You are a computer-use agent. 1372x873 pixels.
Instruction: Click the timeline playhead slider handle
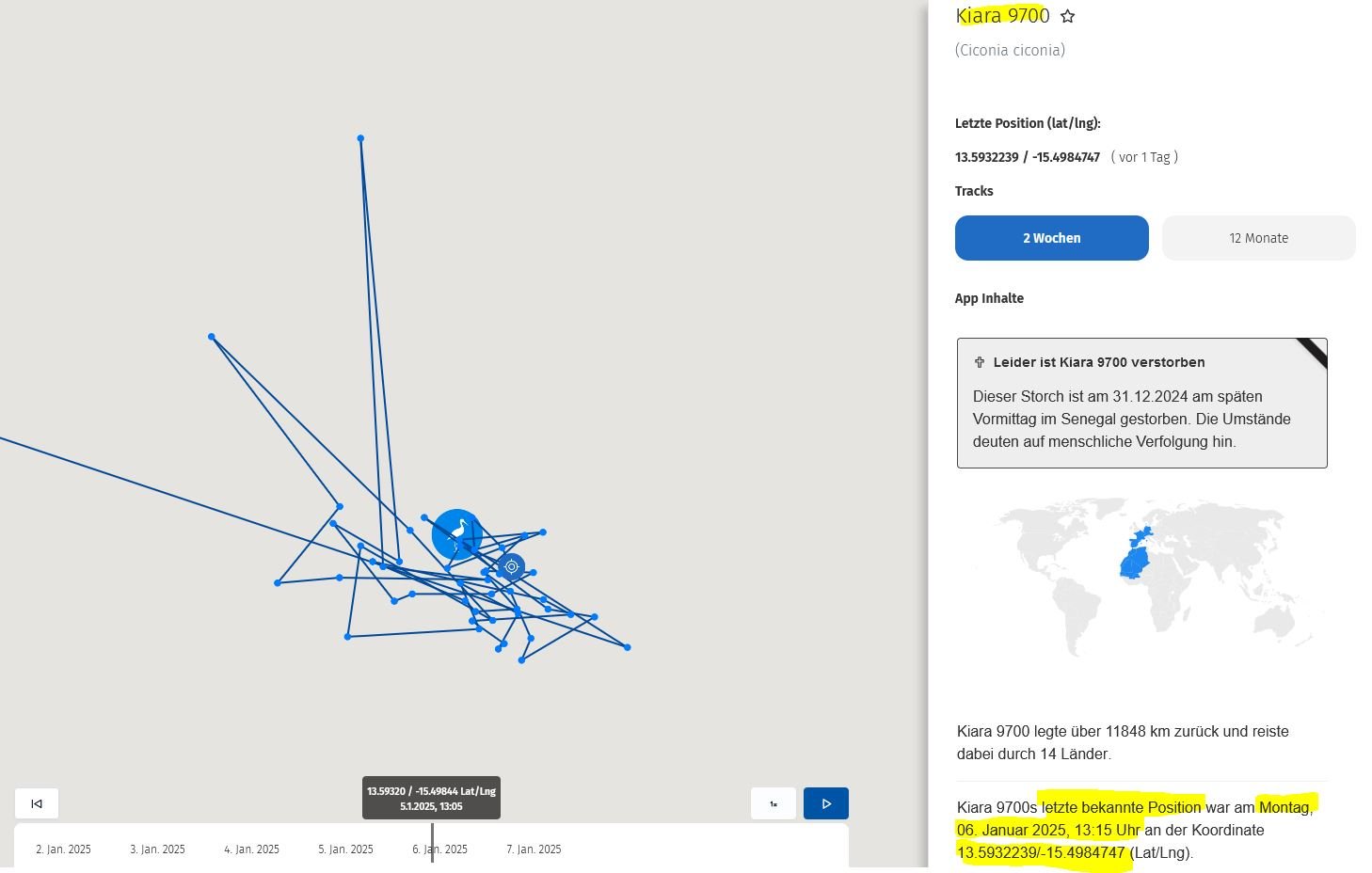click(433, 842)
